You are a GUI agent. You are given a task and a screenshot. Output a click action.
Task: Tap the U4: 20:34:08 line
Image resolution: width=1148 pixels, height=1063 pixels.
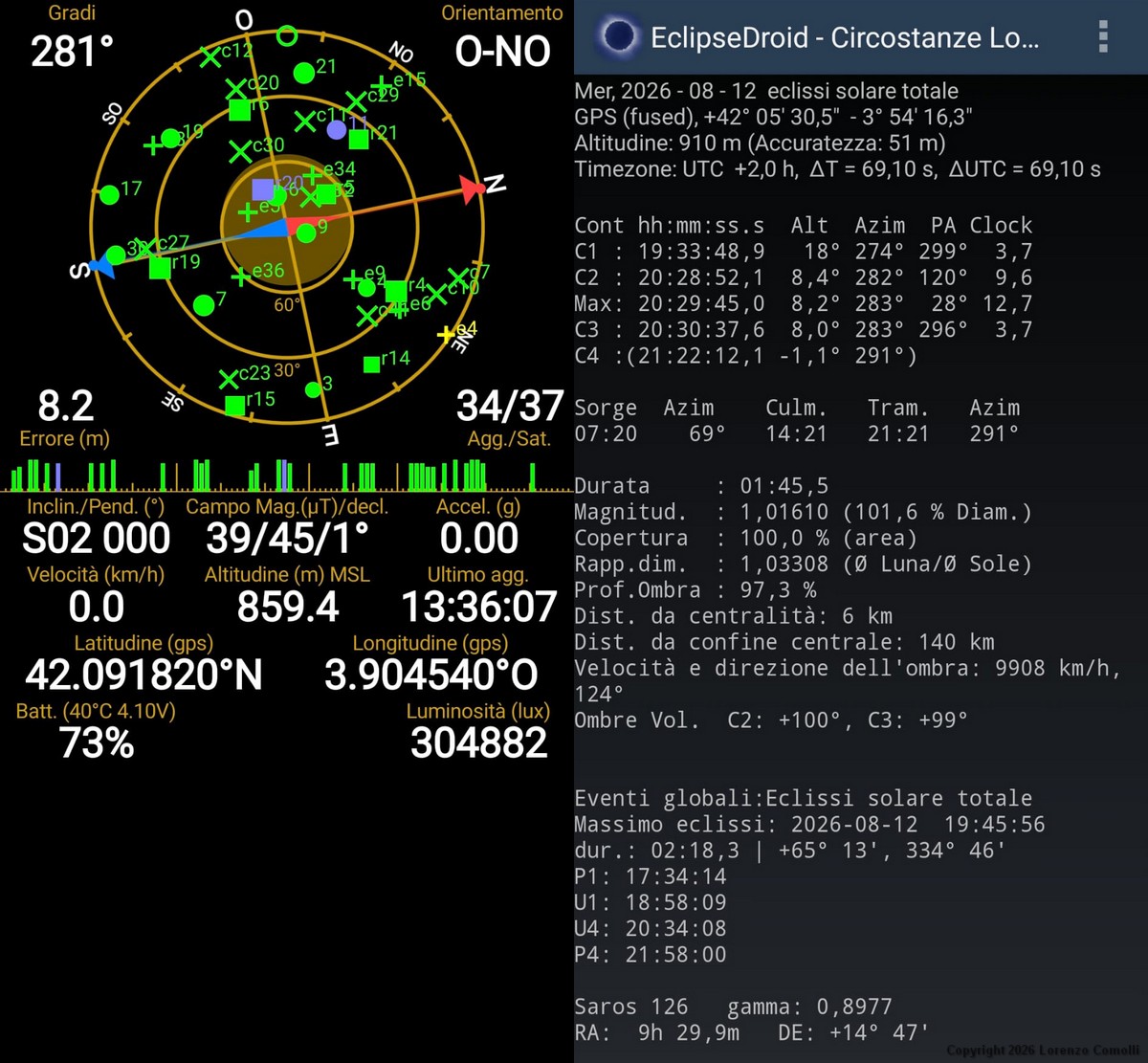[651, 929]
